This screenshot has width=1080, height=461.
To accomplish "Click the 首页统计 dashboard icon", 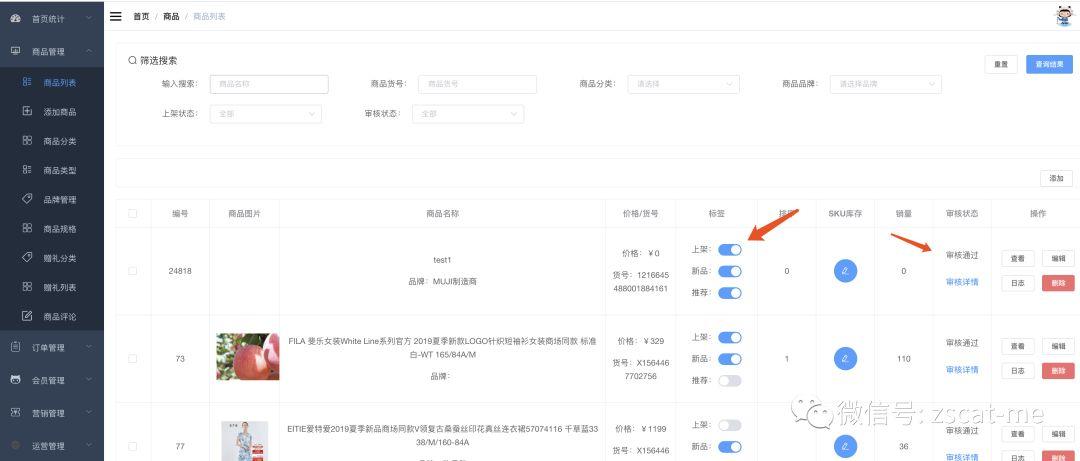I will click(x=16, y=19).
